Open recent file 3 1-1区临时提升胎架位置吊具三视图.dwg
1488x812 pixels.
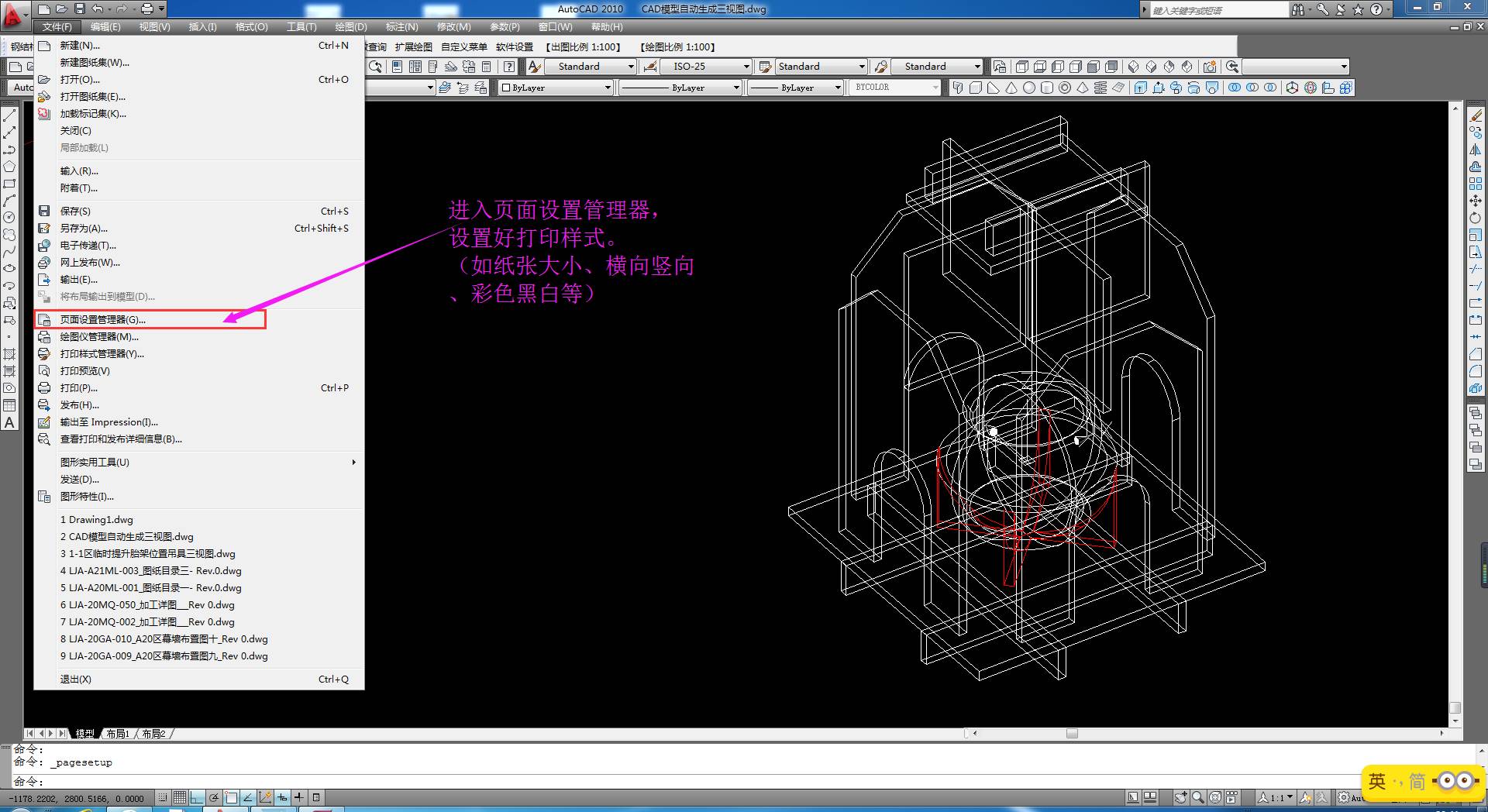click(x=199, y=554)
